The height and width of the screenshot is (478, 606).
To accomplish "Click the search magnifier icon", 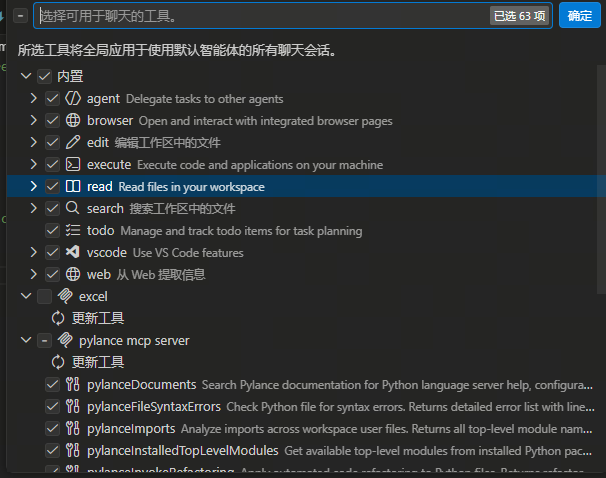I will (x=73, y=208).
